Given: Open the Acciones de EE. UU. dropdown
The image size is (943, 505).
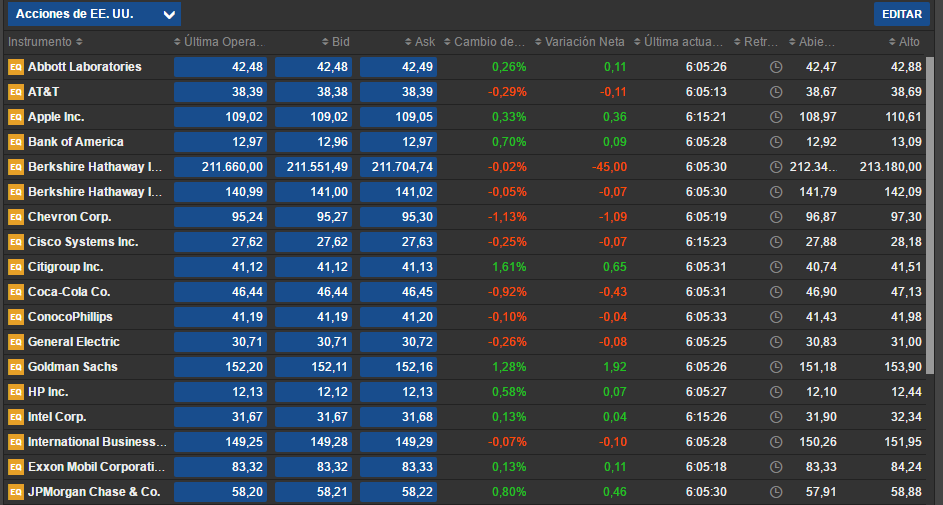Looking at the screenshot, I should point(94,14).
